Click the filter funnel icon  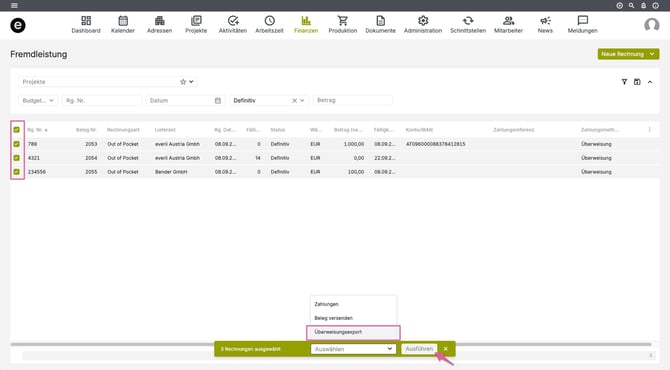click(x=624, y=82)
